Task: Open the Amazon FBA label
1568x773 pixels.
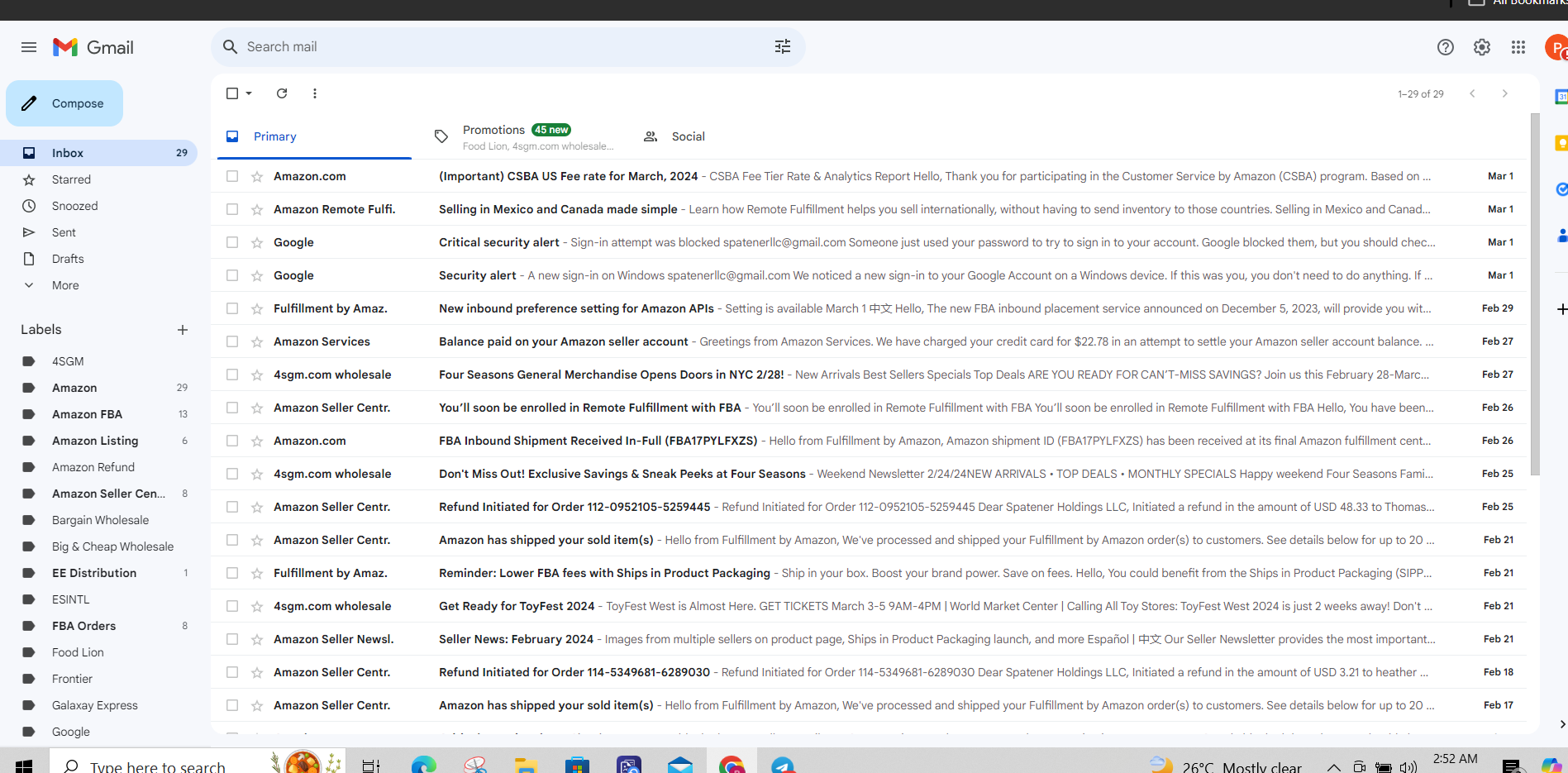Action: click(x=87, y=414)
